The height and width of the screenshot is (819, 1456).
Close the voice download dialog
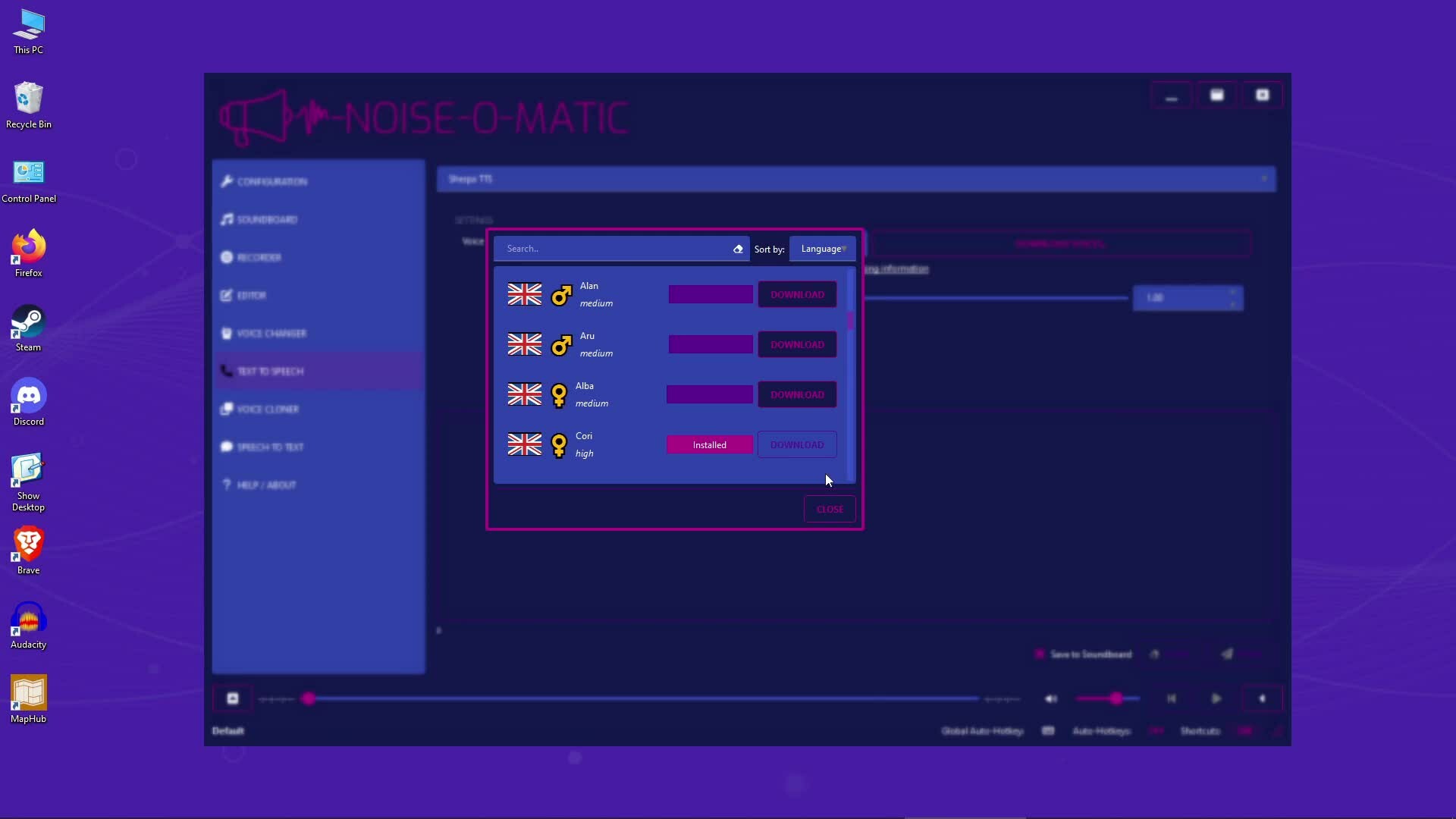(x=830, y=509)
